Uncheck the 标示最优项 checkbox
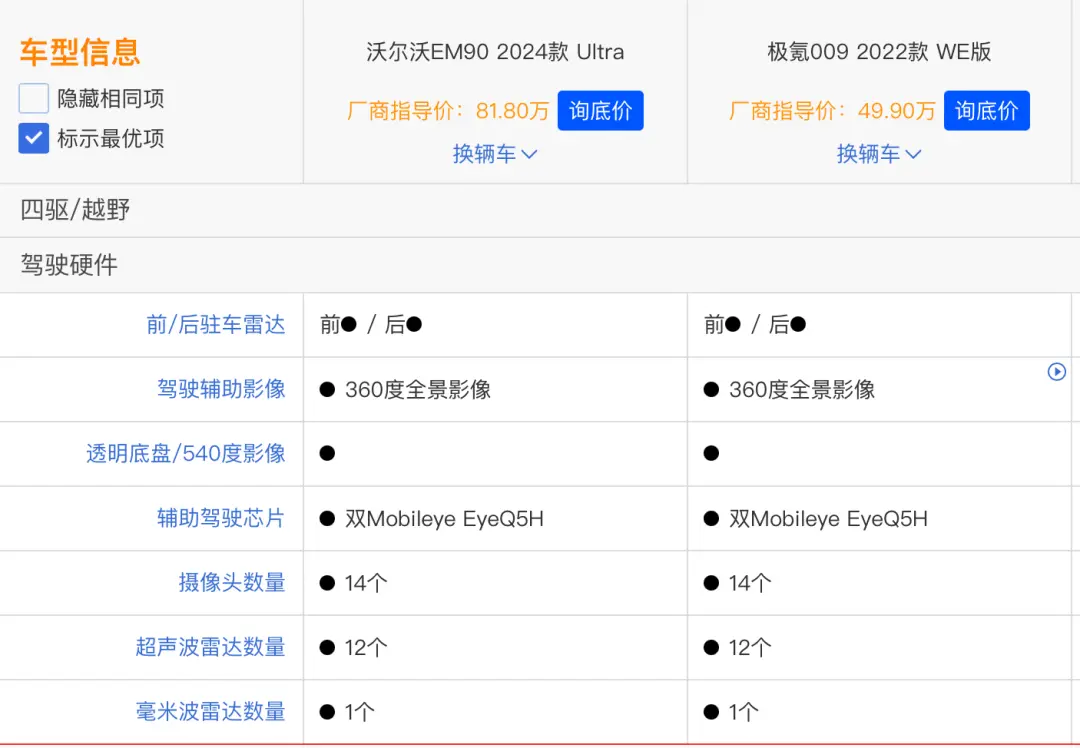 pyautogui.click(x=34, y=138)
